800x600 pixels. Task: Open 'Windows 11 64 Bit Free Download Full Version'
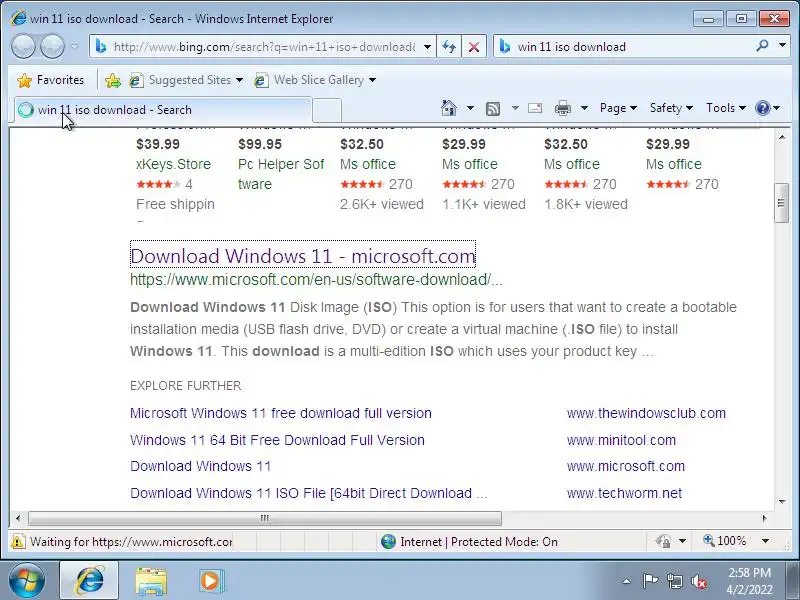point(277,440)
